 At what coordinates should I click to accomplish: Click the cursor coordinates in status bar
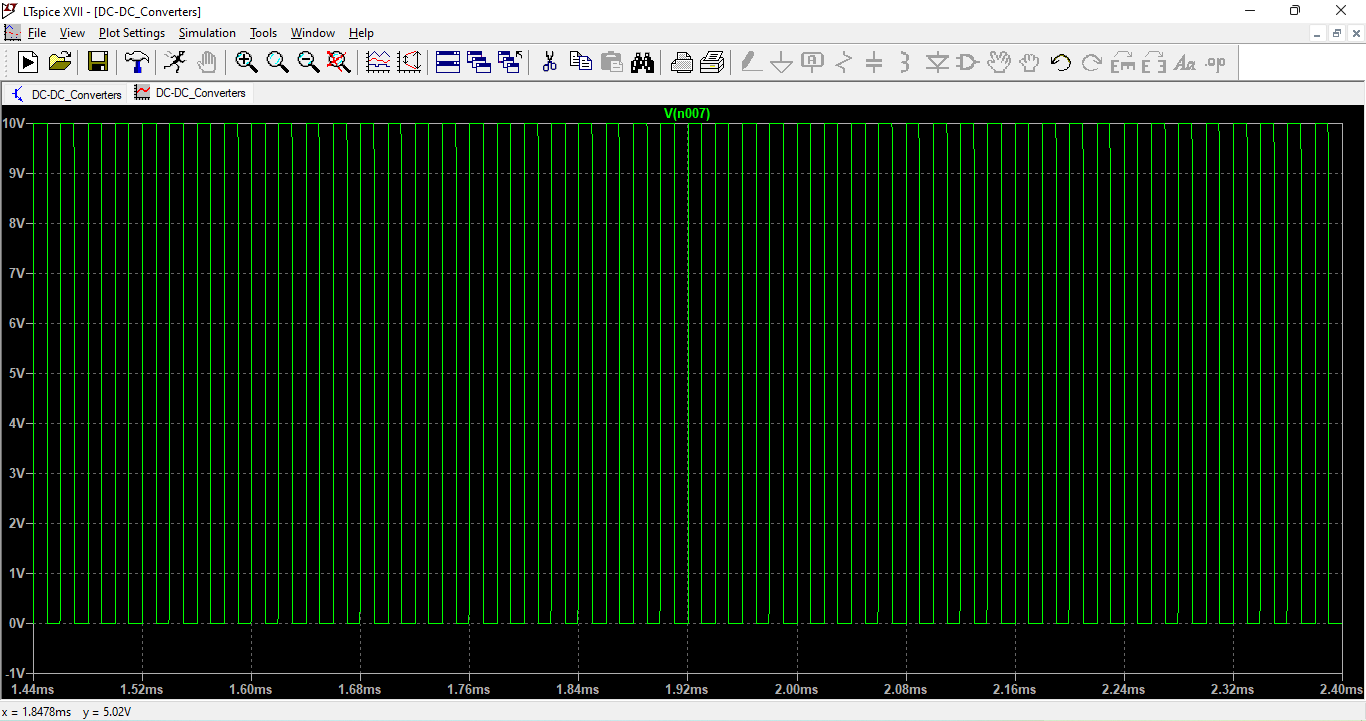[x=67, y=712]
